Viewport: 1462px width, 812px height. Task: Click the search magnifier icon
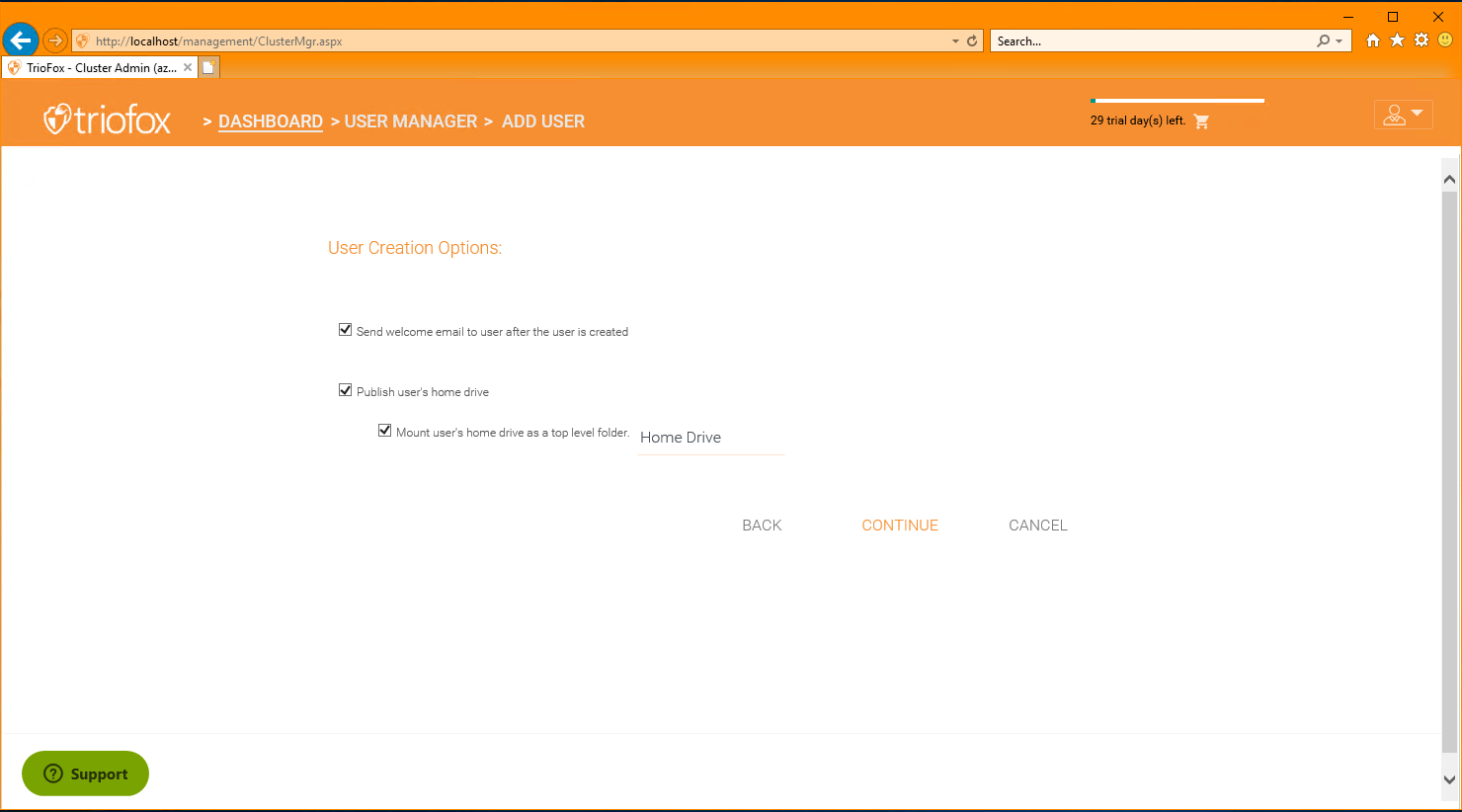click(x=1324, y=41)
